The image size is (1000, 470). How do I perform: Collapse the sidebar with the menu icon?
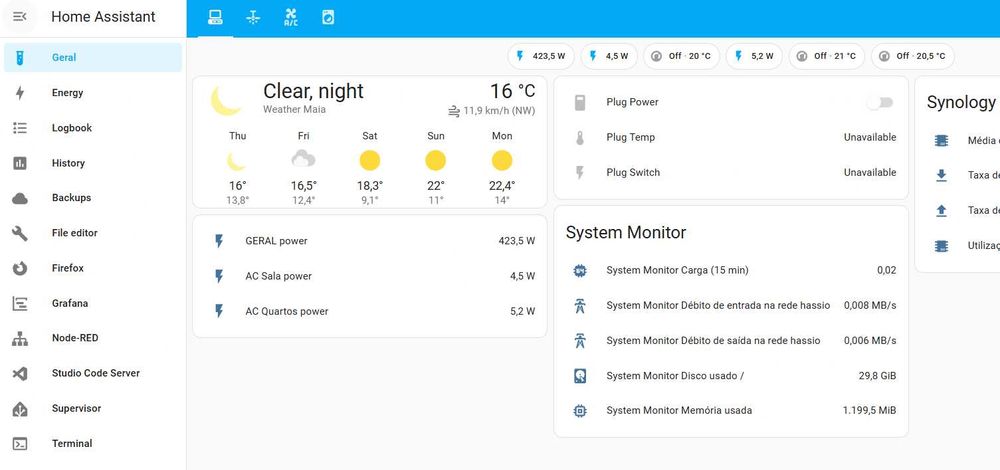(20, 17)
